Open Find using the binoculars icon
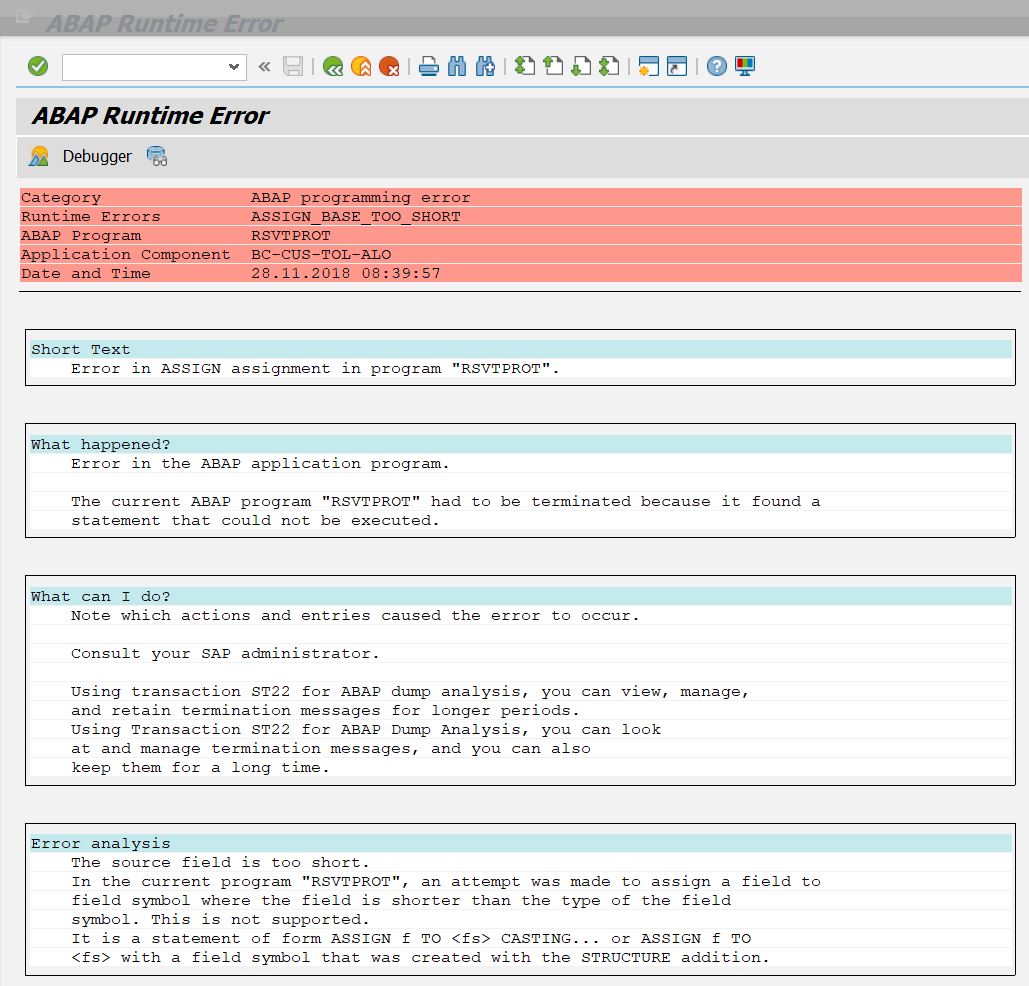This screenshot has width=1029, height=986. point(457,66)
